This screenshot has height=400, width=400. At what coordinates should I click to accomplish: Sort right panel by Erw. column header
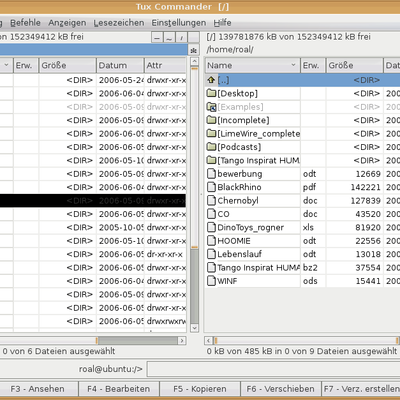pos(313,65)
